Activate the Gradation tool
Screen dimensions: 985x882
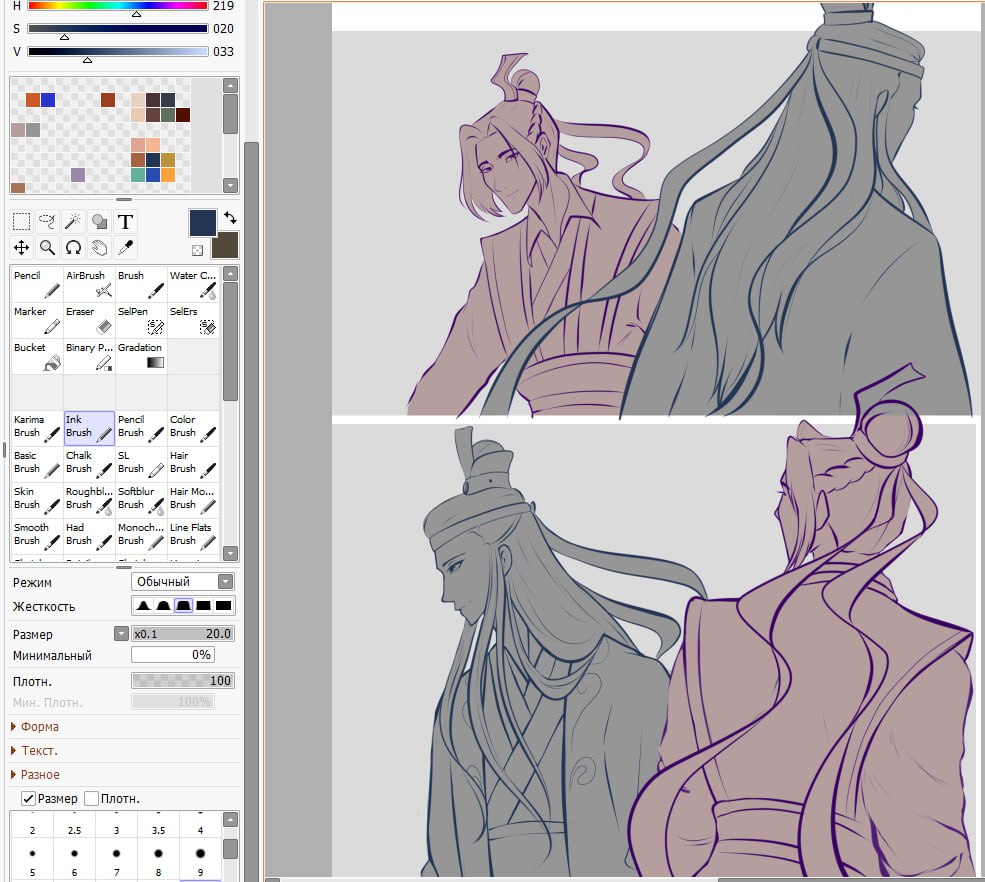139,354
